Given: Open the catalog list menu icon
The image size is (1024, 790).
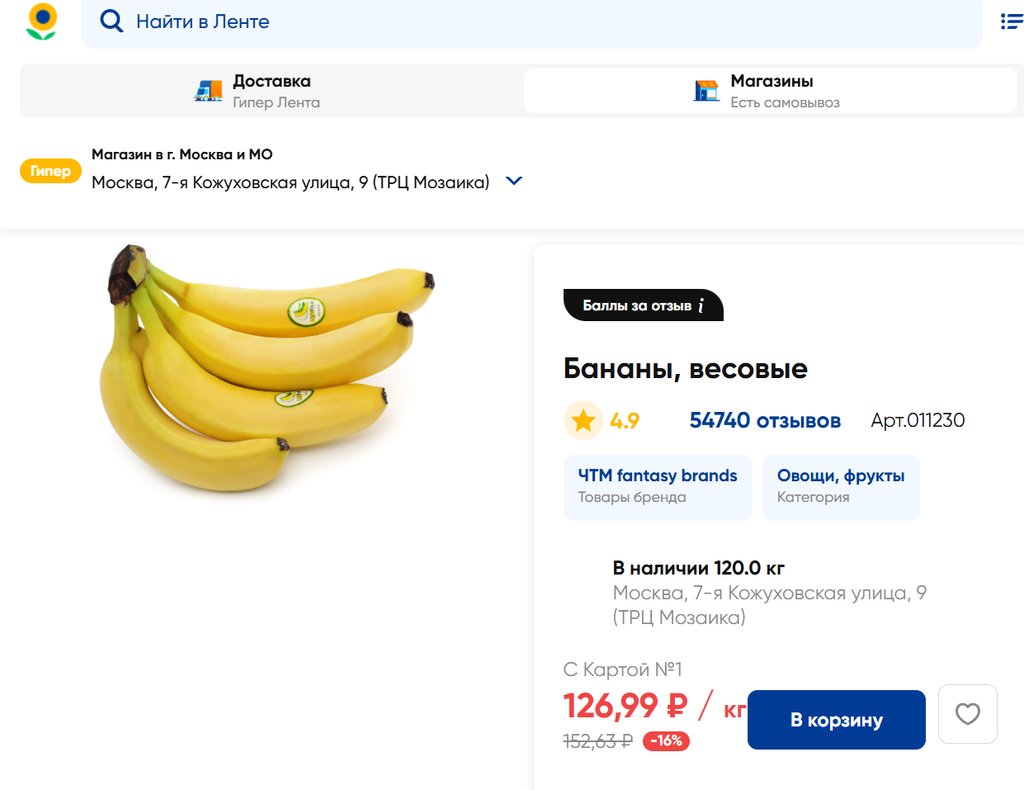Looking at the screenshot, I should [x=1011, y=21].
